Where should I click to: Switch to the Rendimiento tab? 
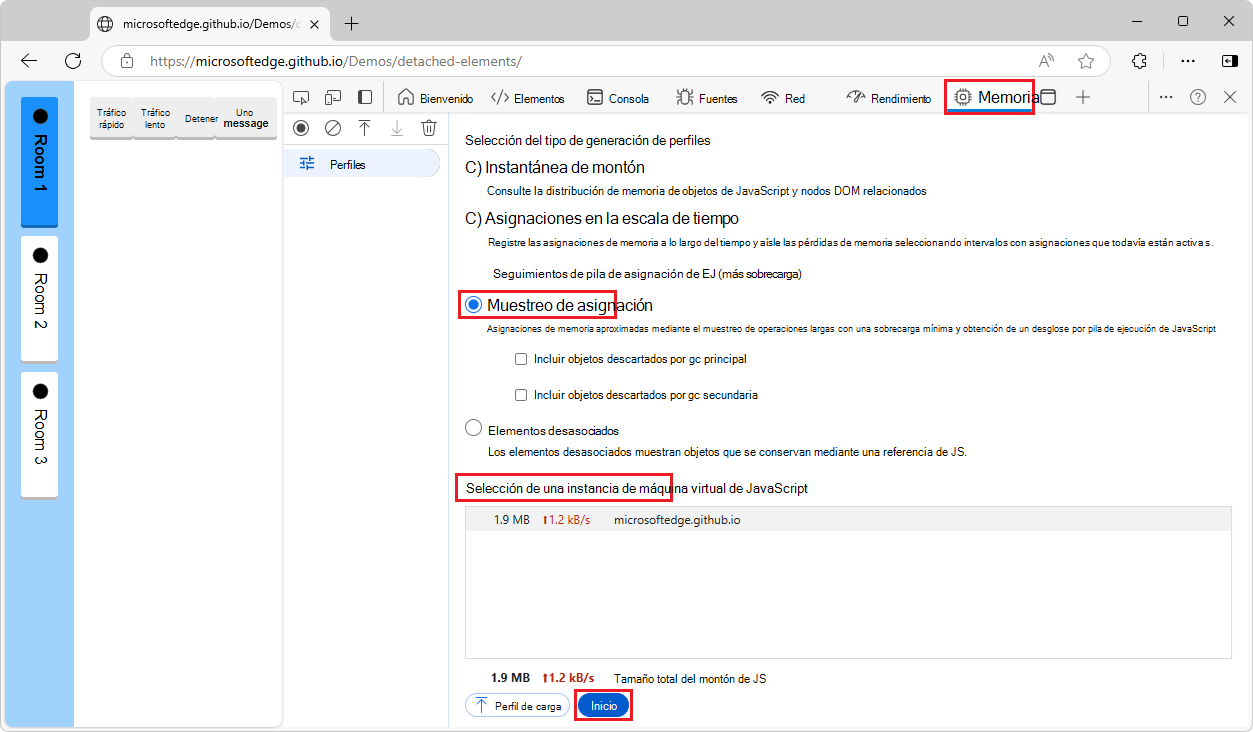[888, 98]
